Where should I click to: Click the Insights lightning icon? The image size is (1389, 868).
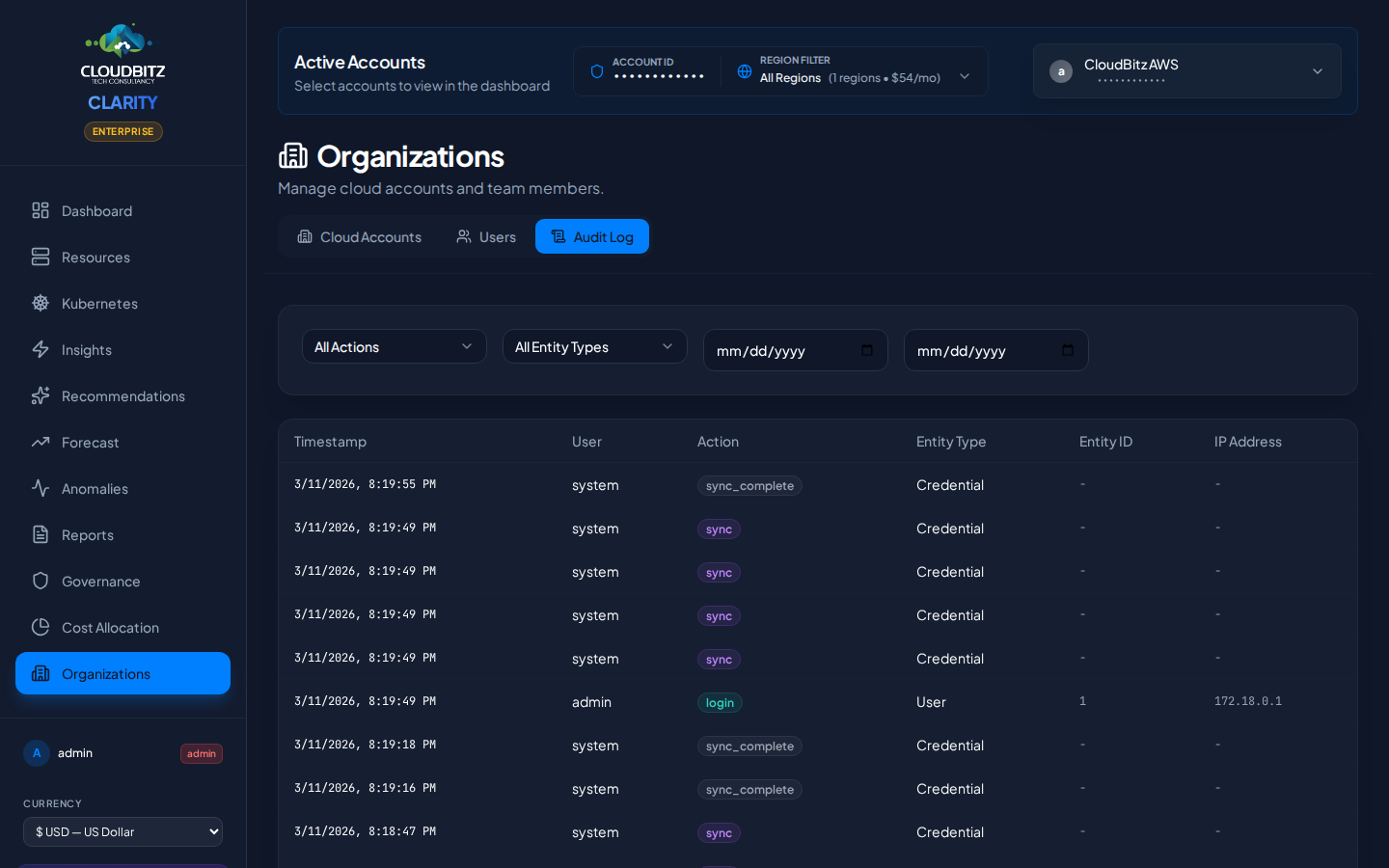click(x=40, y=349)
